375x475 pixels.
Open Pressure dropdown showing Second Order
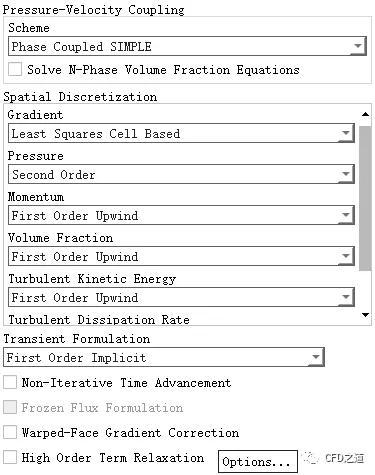181,174
